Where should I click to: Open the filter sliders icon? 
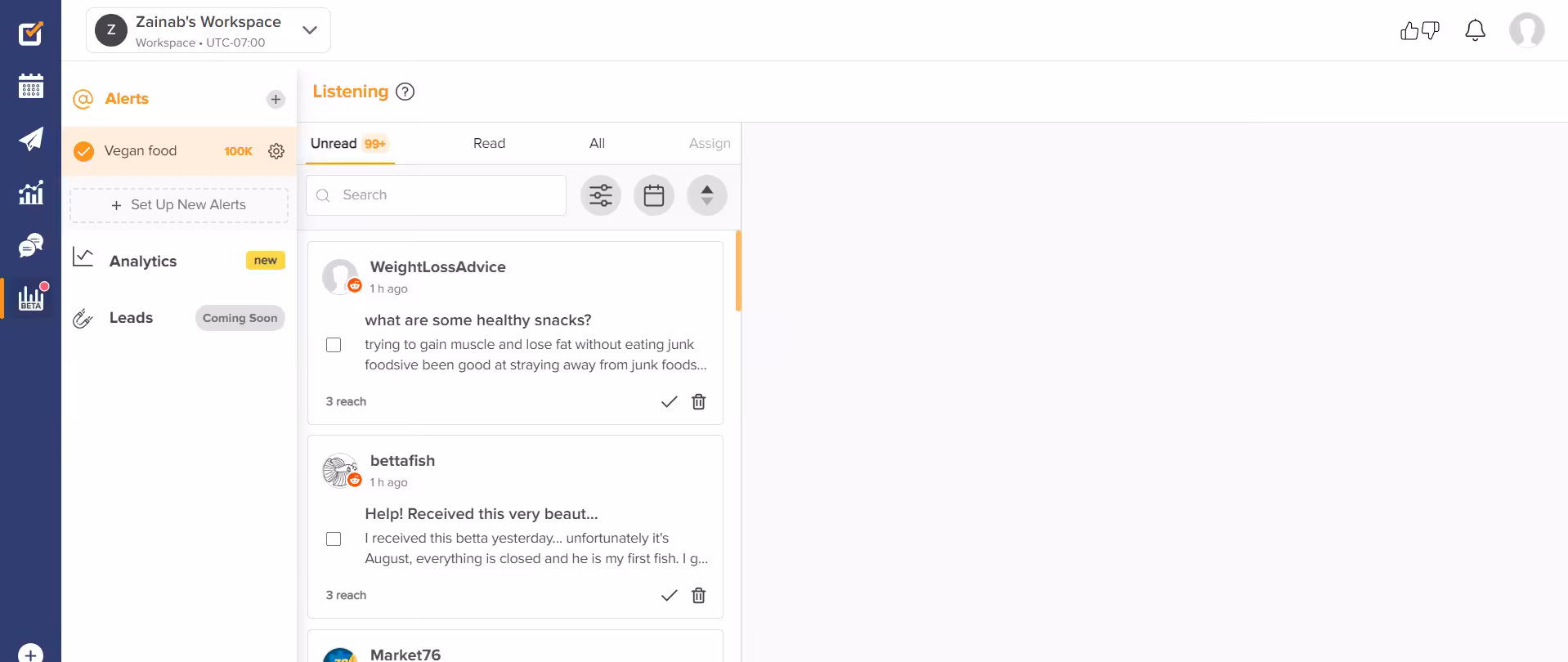click(601, 195)
